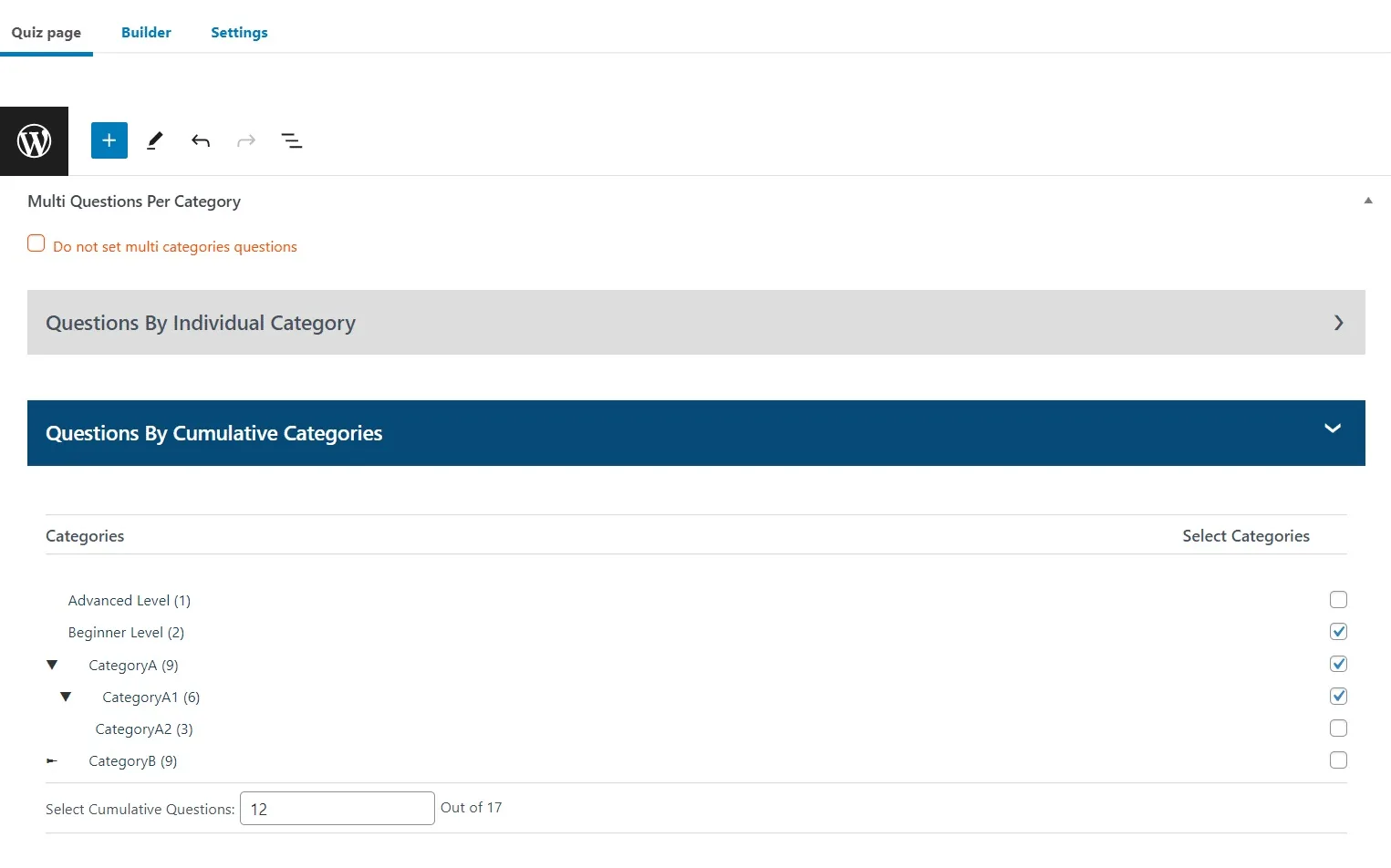
Task: Collapse the CategoryA1 tree item
Action: (x=65, y=696)
